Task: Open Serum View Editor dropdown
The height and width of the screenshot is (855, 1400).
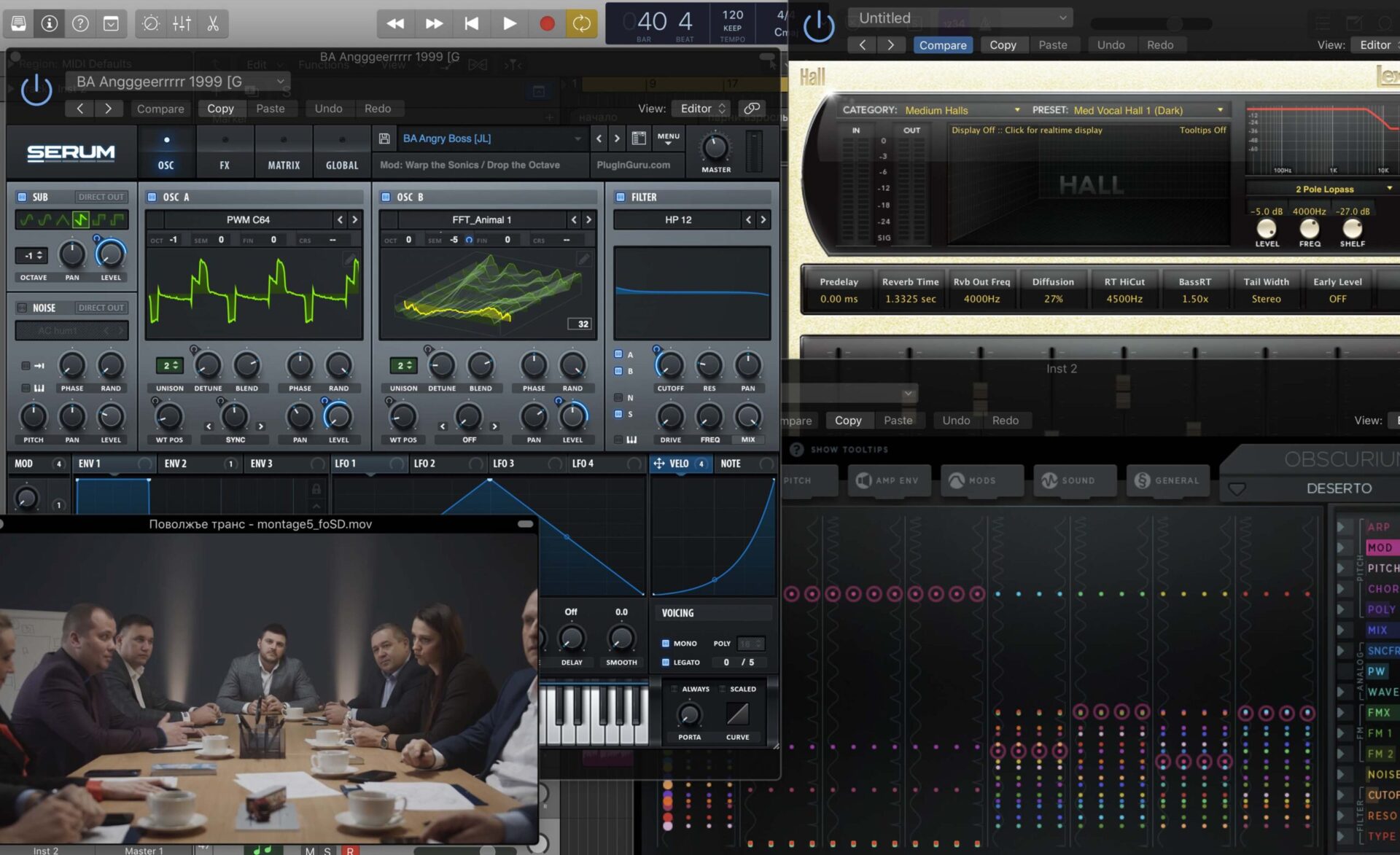Action: (x=699, y=108)
